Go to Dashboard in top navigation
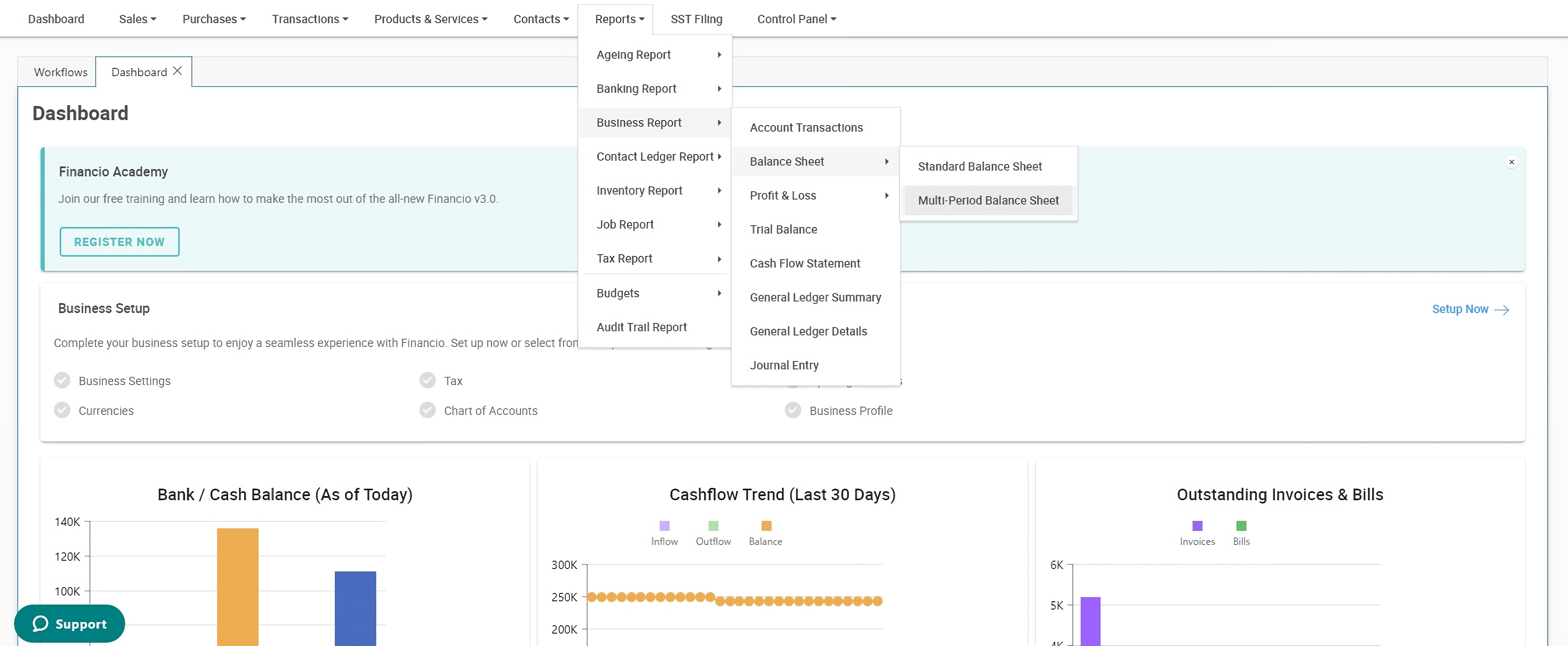1568x646 pixels. pyautogui.click(x=56, y=19)
